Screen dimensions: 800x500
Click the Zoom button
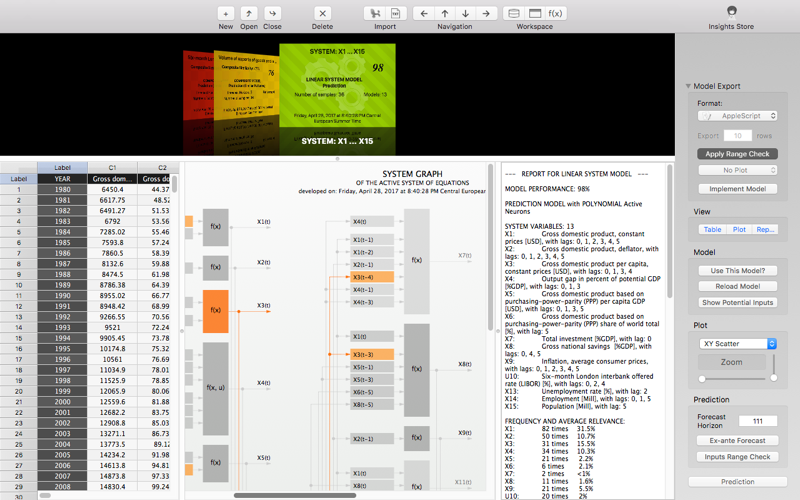(x=731, y=362)
